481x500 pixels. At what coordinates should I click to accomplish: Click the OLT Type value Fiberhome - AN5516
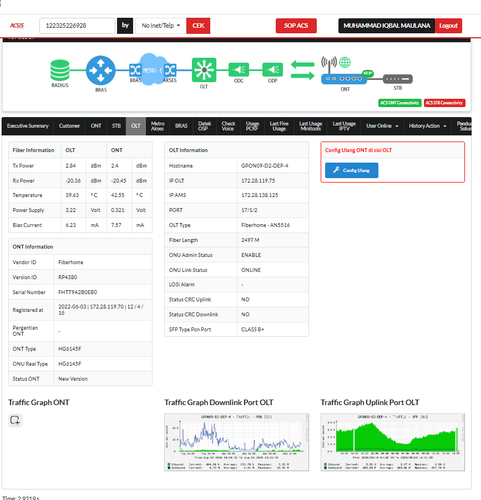[265, 225]
